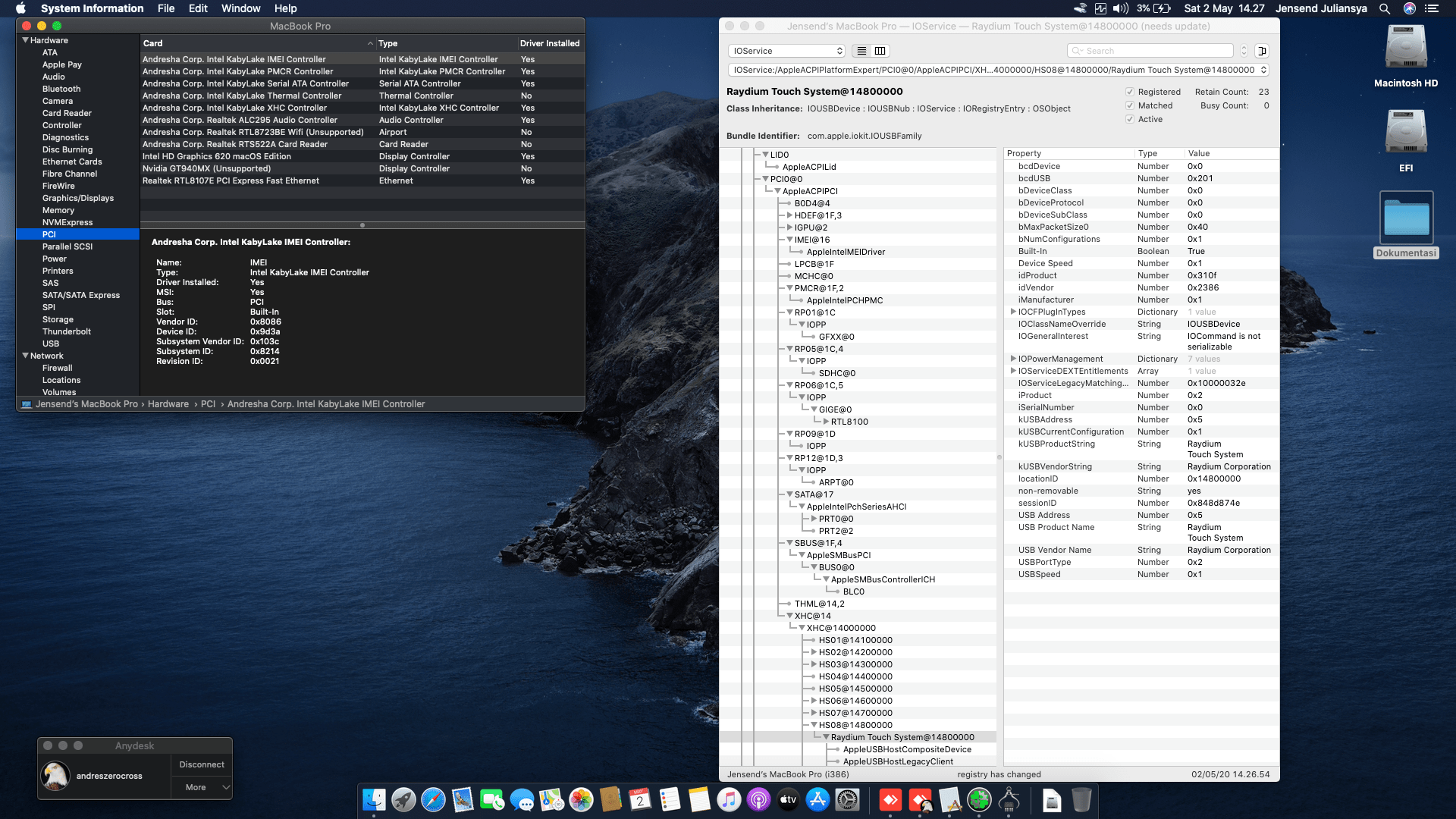Screen dimensions: 1456x819
Task: Sort PCI table by Card column
Action: coord(258,43)
